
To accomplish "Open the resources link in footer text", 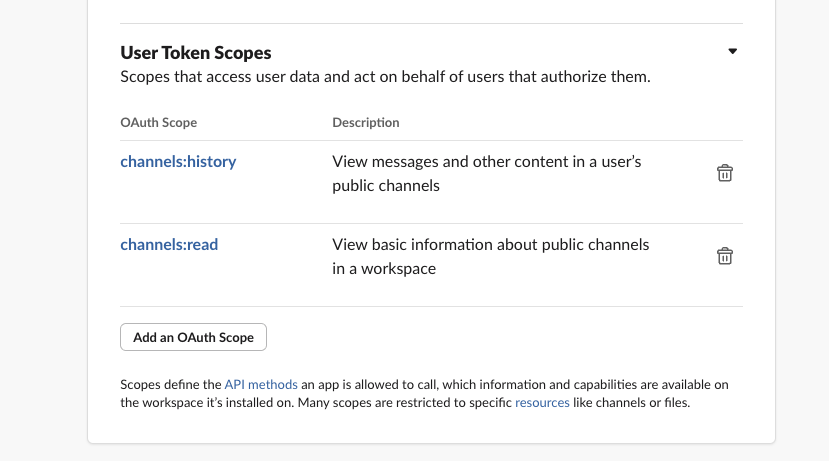I will click(x=542, y=402).
